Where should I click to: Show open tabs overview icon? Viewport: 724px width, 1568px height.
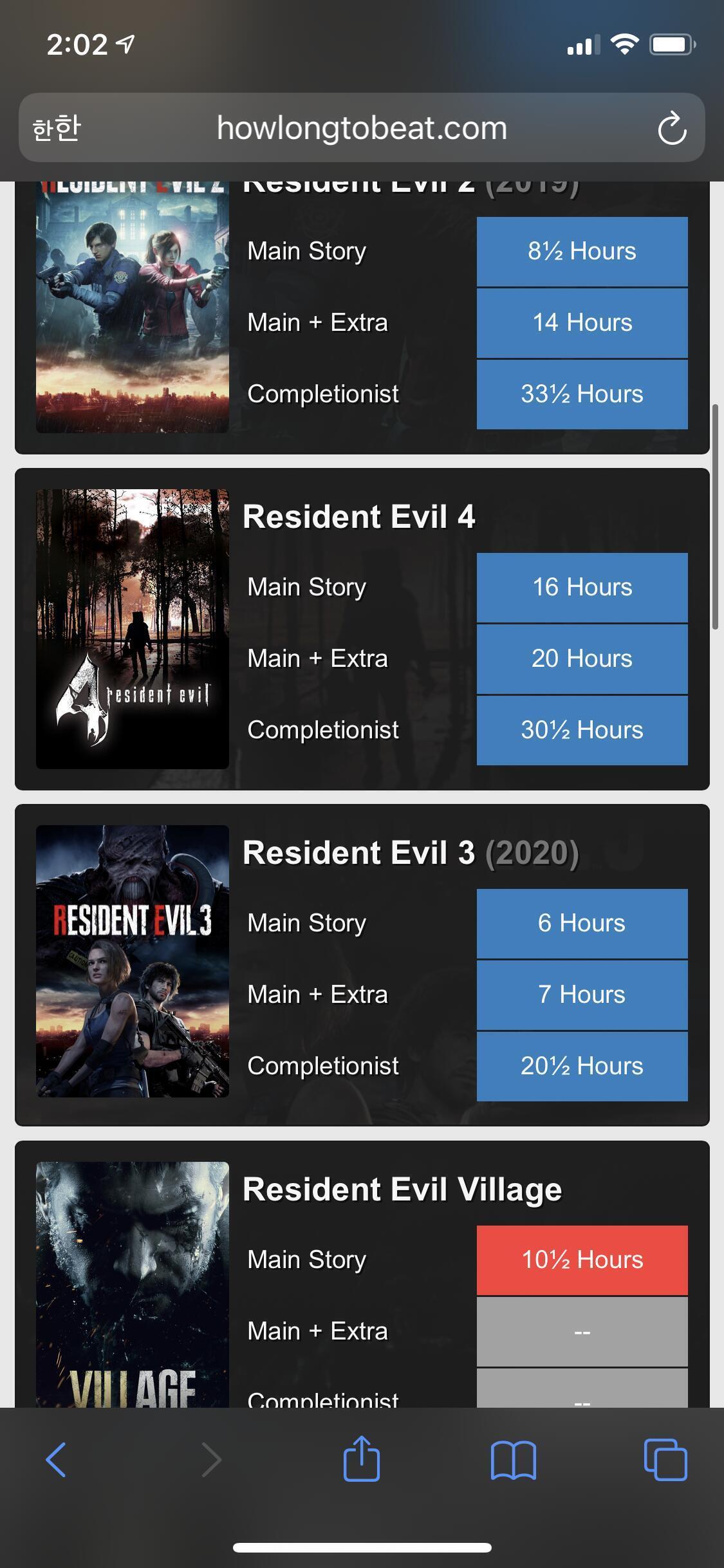[665, 1459]
